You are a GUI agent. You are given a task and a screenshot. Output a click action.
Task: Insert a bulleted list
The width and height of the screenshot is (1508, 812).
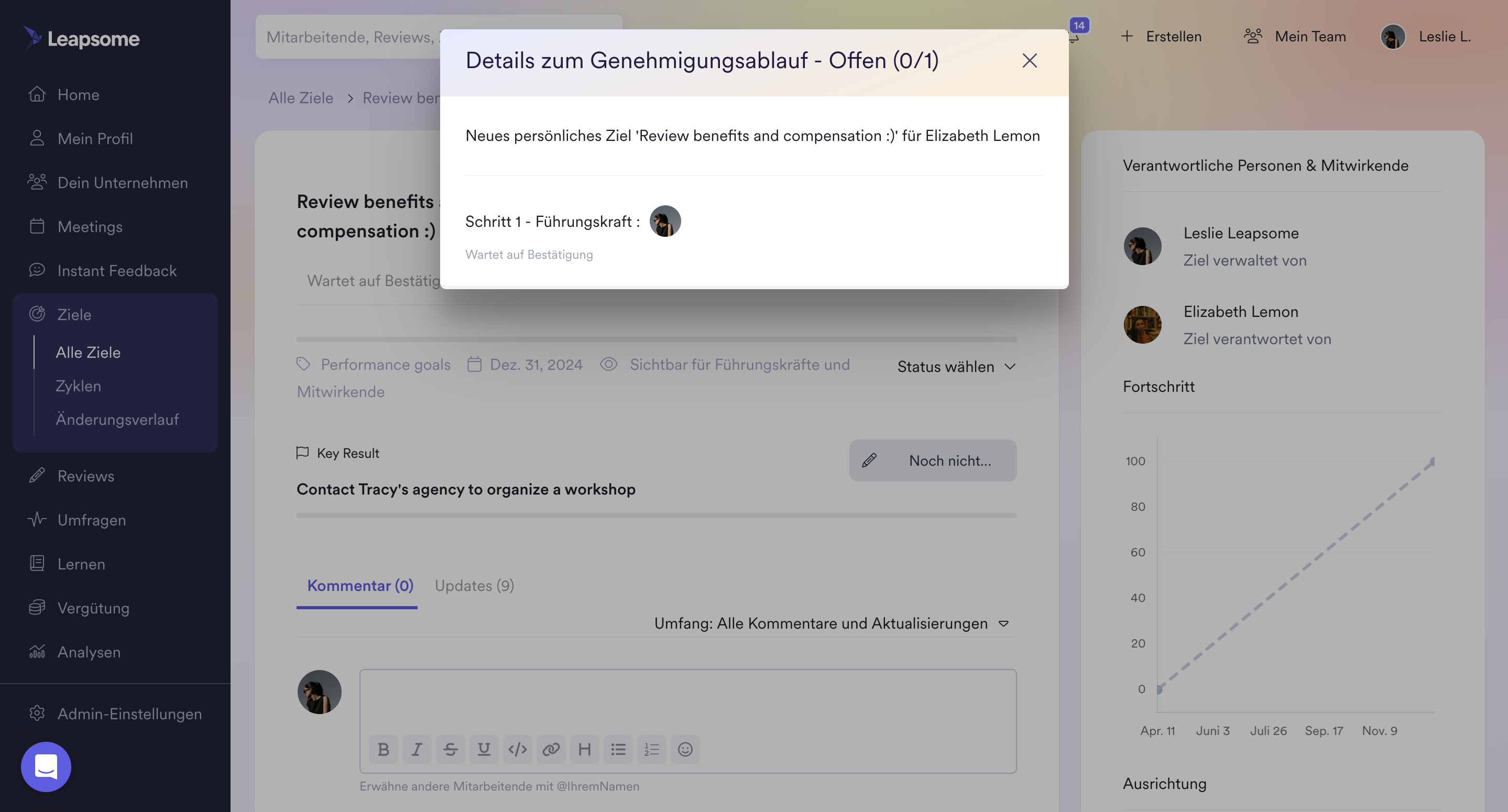[618, 749]
